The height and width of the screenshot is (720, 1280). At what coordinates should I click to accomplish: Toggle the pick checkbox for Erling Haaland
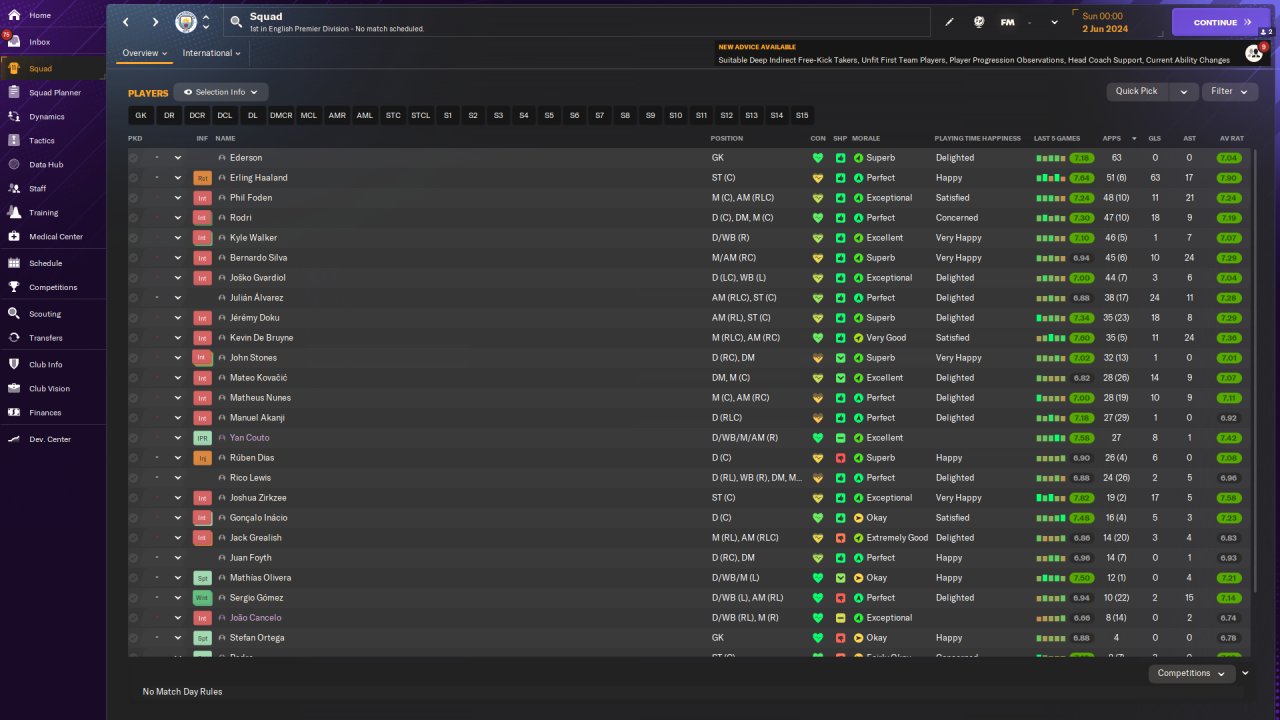133,178
